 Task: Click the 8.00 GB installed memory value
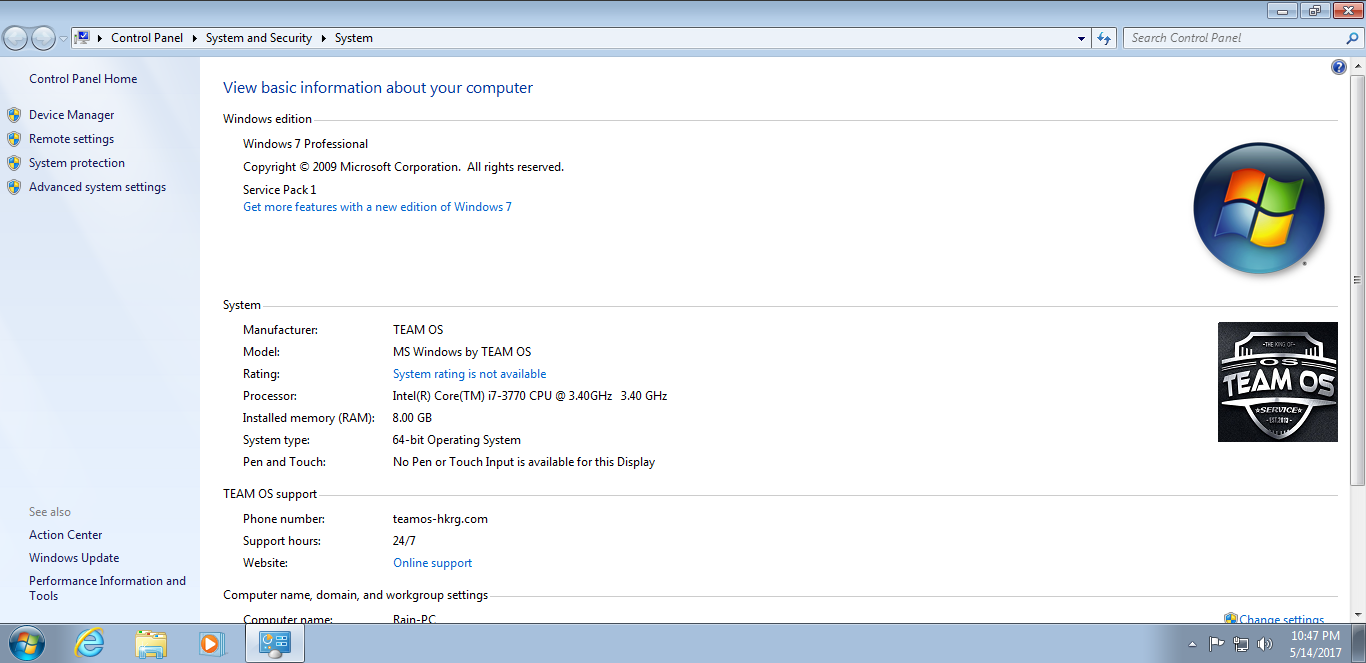pyautogui.click(x=413, y=418)
